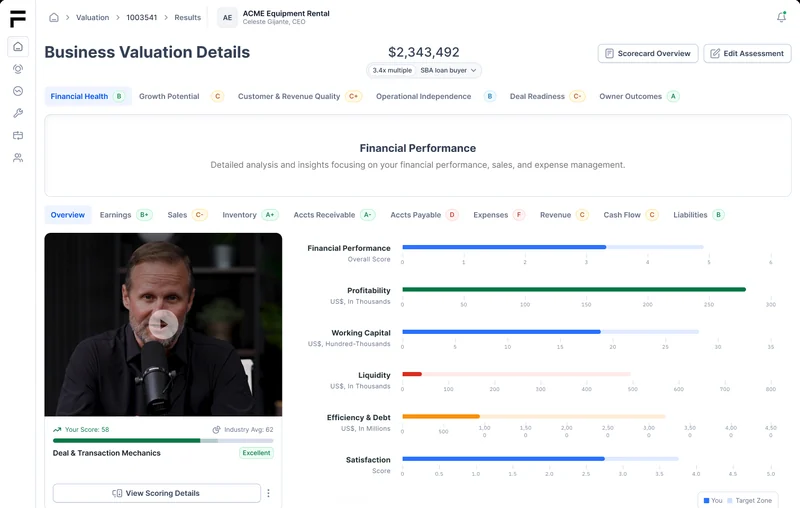Open the target icon in the sidebar
Screen dimensions: 800x508
coord(18,69)
